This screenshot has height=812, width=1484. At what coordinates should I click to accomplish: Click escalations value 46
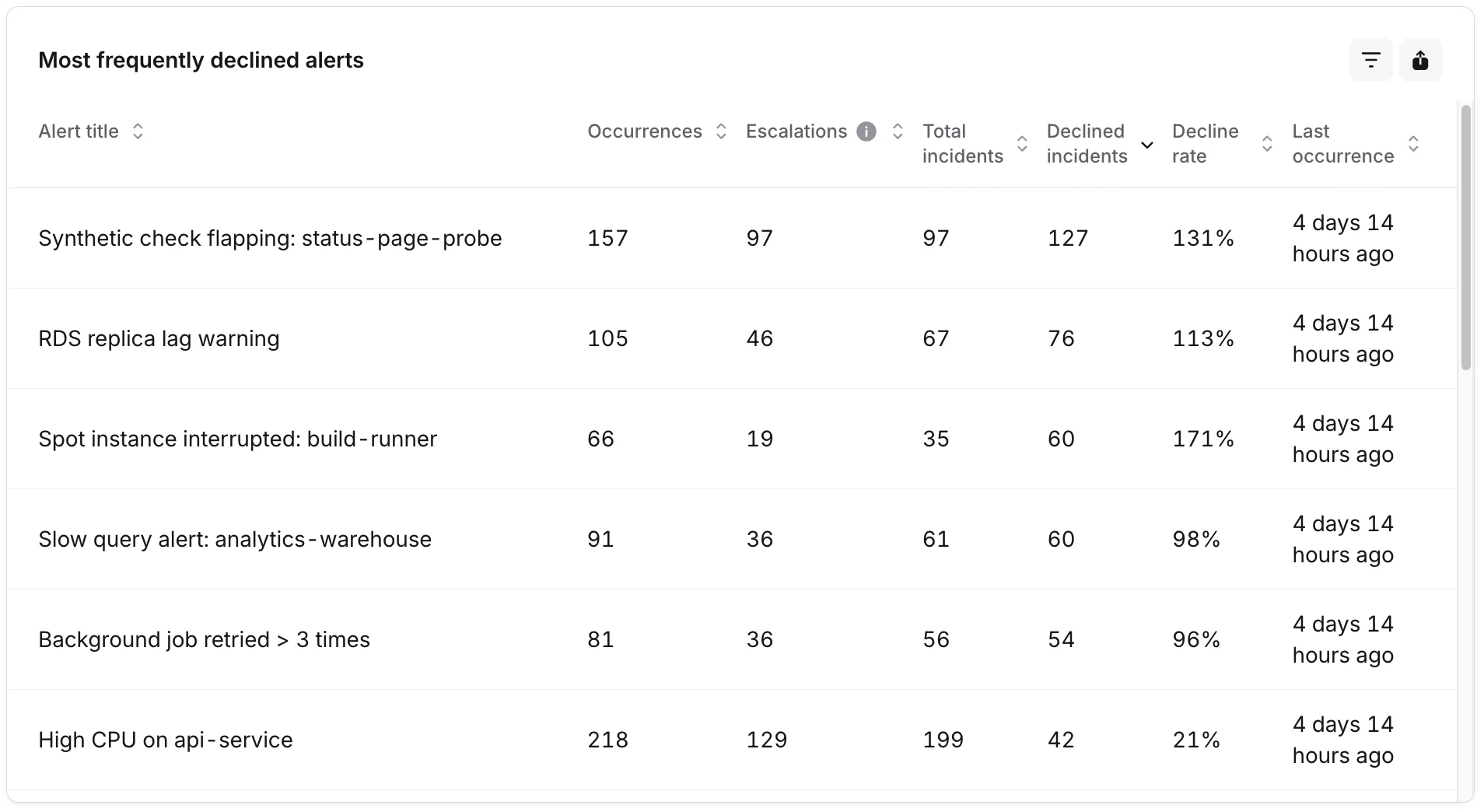point(760,338)
